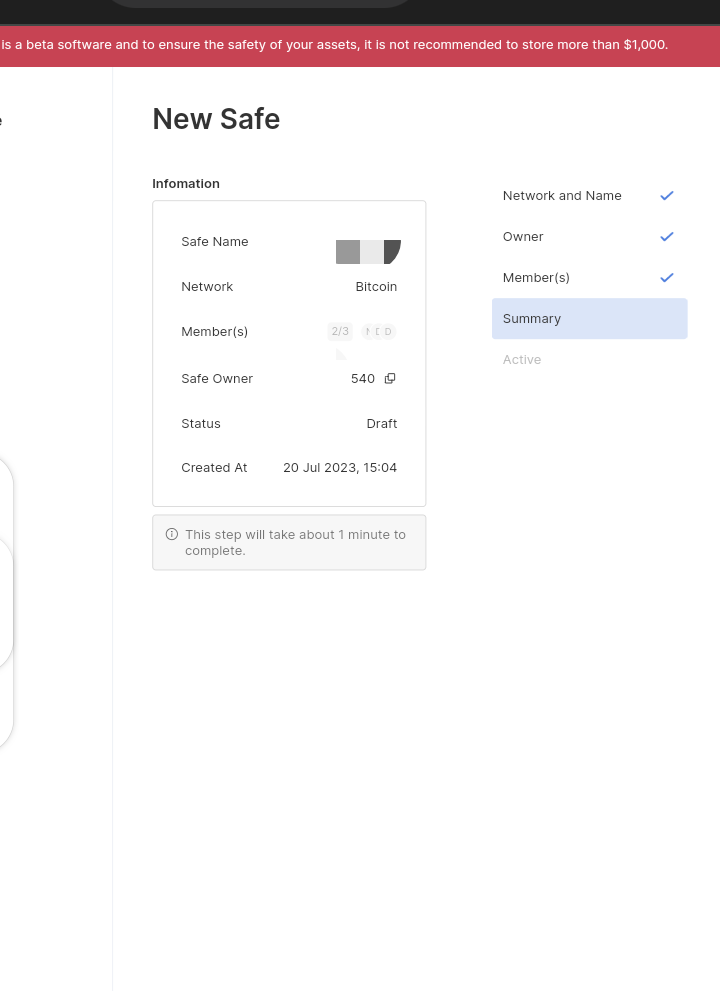720x991 pixels.
Task: Click the beta software warning banner
Action: click(334, 45)
